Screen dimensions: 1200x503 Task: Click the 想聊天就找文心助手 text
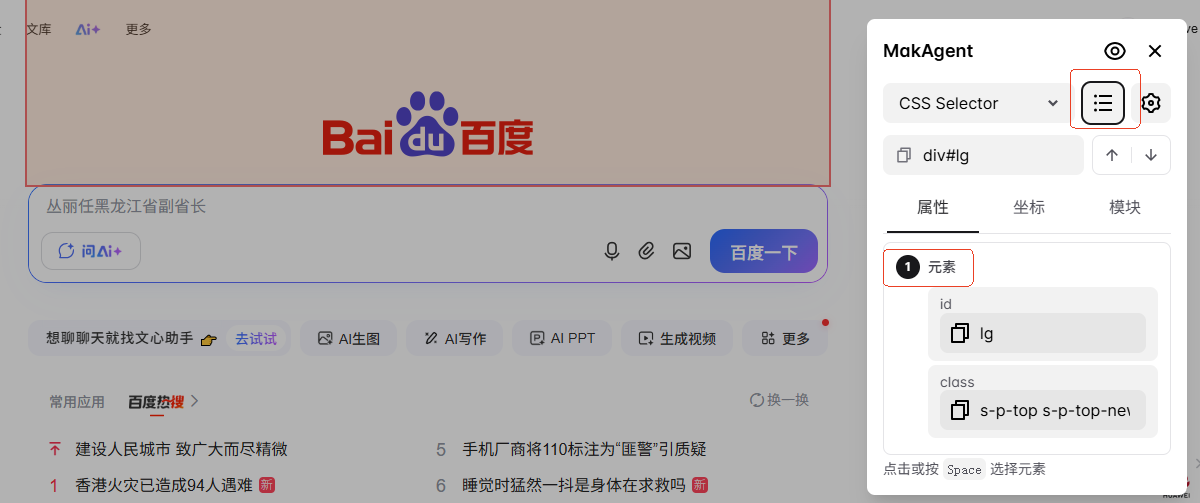120,339
